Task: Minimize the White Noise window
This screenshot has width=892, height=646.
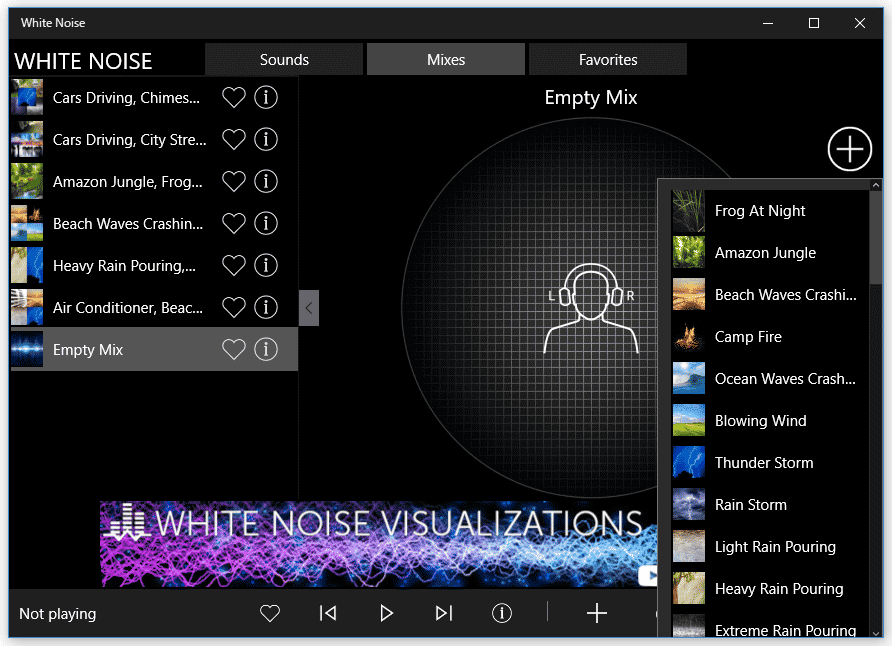Action: [767, 23]
